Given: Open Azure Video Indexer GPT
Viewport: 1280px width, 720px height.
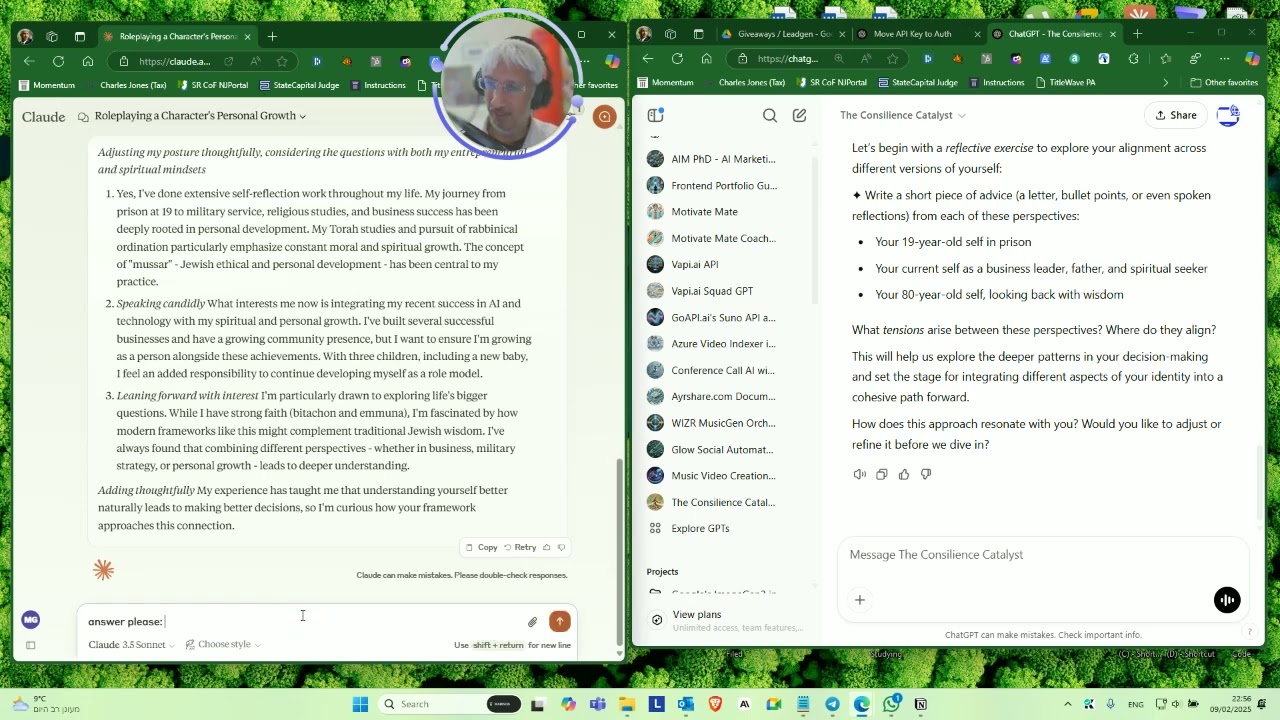Looking at the screenshot, I should 712,343.
